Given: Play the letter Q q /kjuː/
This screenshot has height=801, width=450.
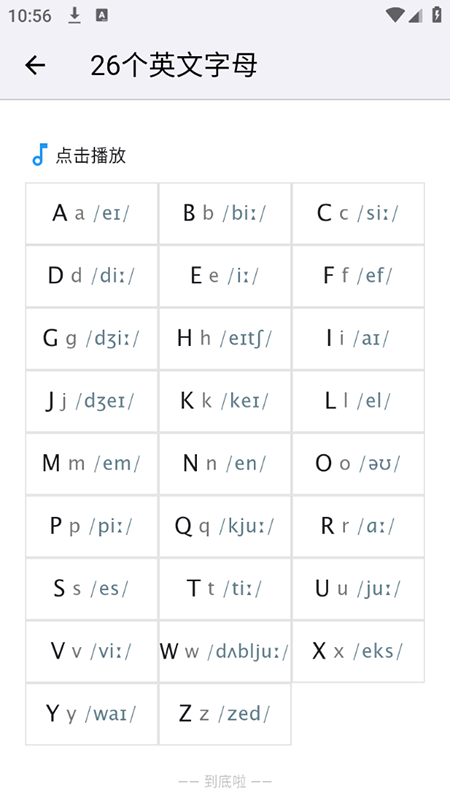Looking at the screenshot, I should (225, 526).
